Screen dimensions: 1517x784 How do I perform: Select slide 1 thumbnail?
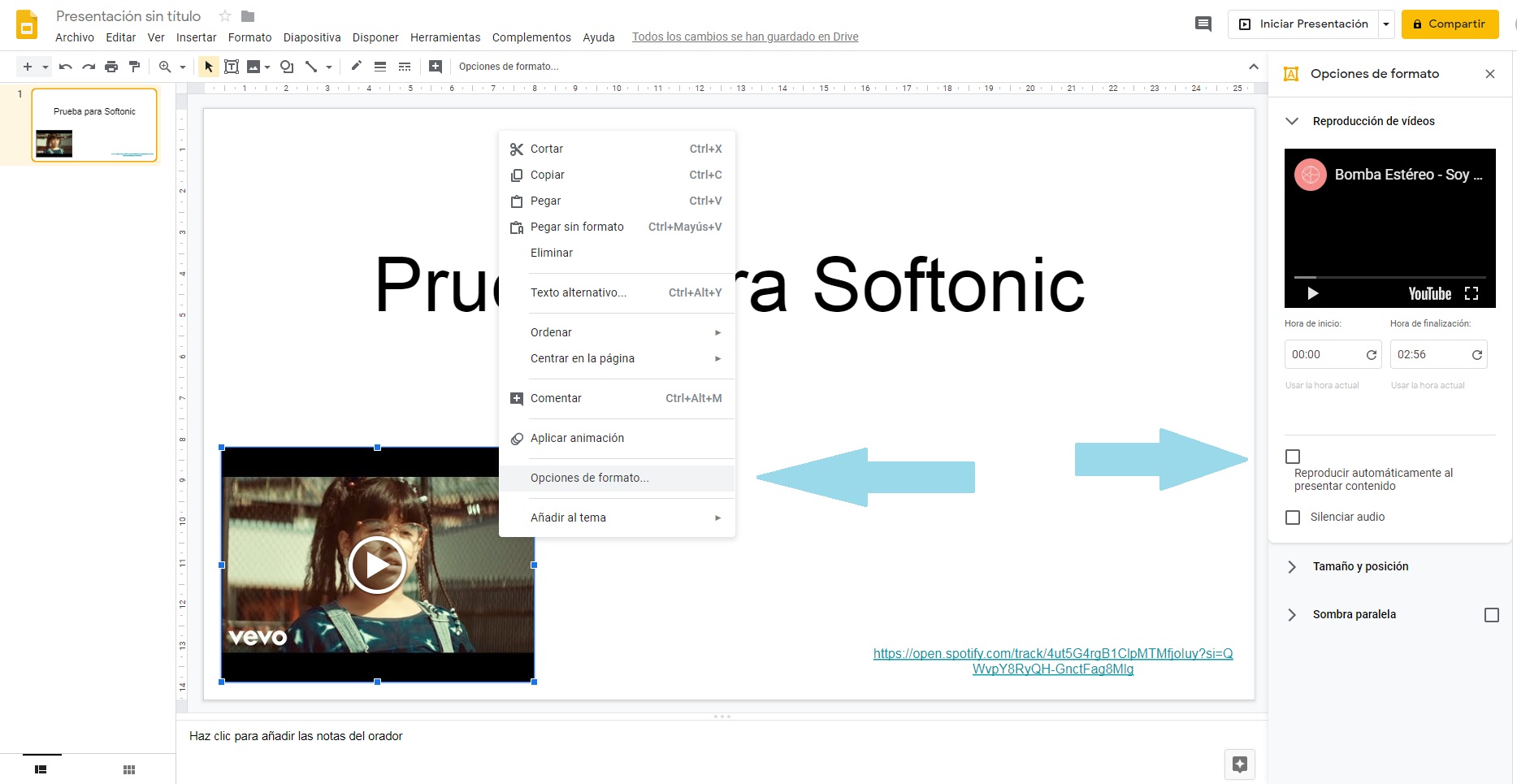94,125
